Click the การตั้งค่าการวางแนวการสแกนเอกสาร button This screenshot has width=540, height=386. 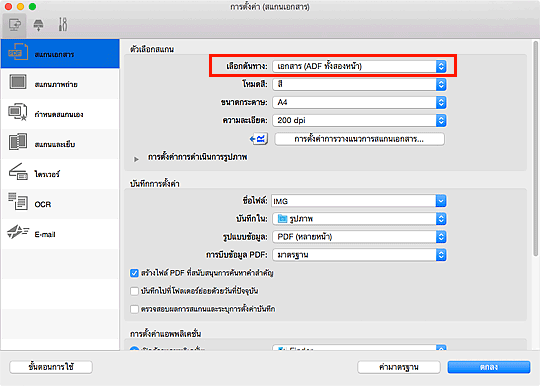click(x=359, y=139)
